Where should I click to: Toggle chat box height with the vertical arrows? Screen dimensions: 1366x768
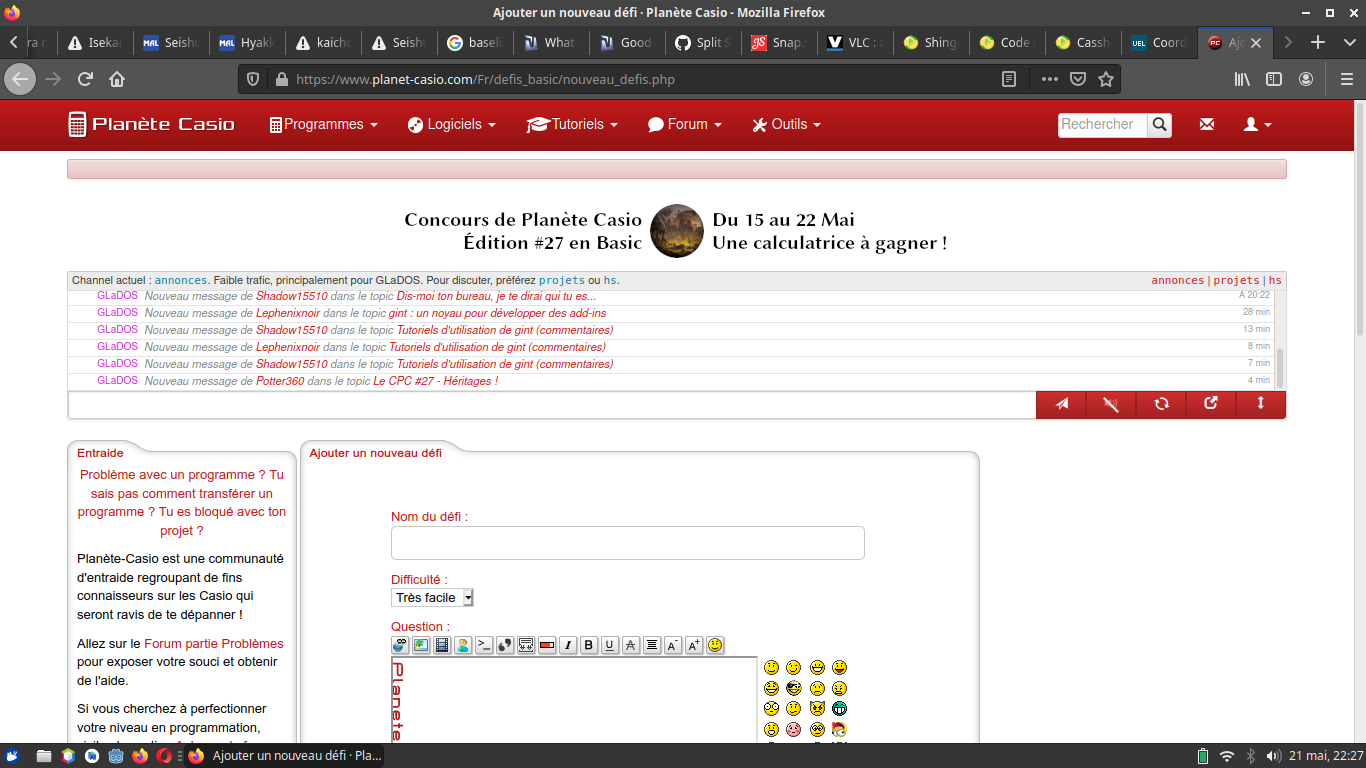point(1260,404)
